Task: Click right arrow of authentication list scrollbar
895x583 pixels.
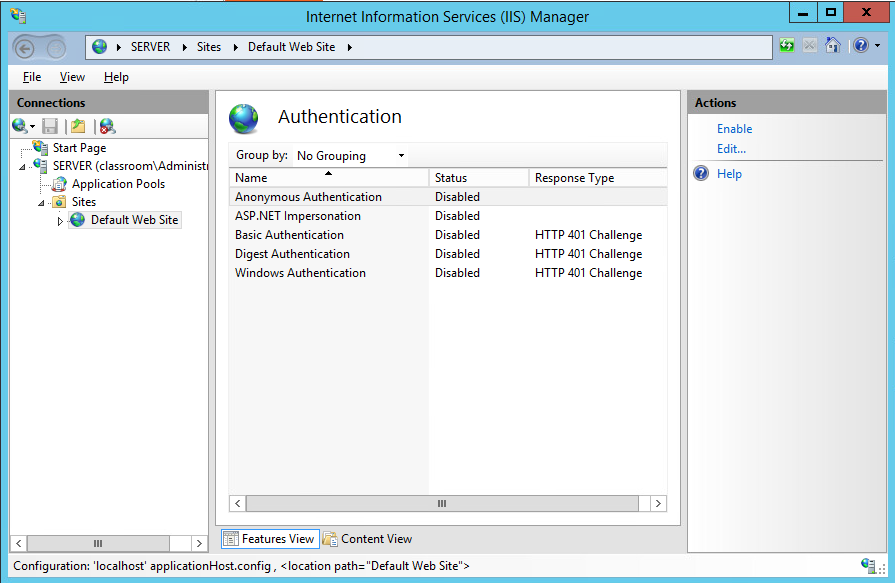Action: pyautogui.click(x=658, y=503)
